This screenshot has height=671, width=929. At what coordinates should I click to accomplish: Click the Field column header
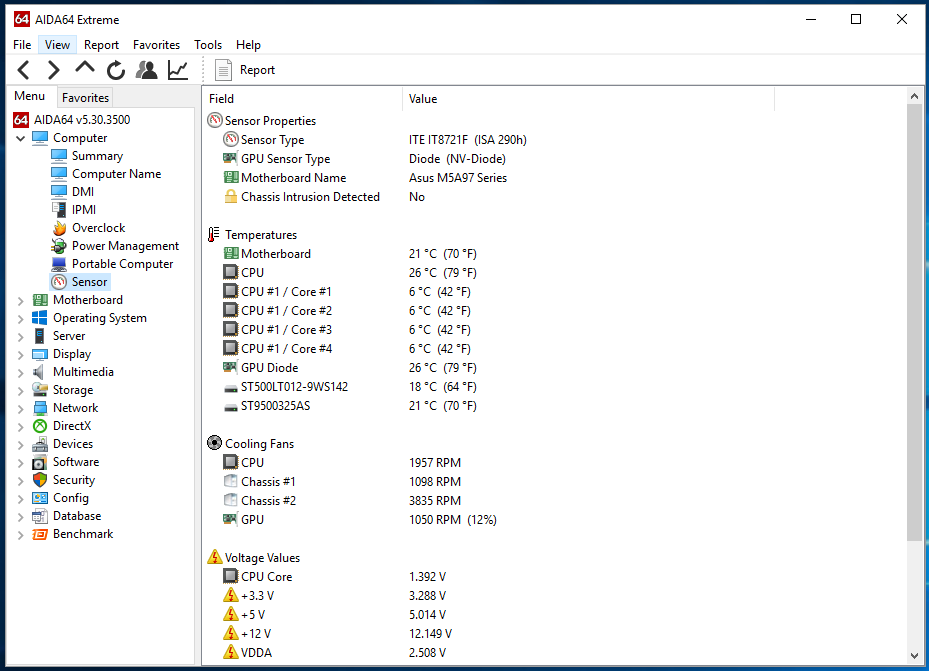[302, 99]
